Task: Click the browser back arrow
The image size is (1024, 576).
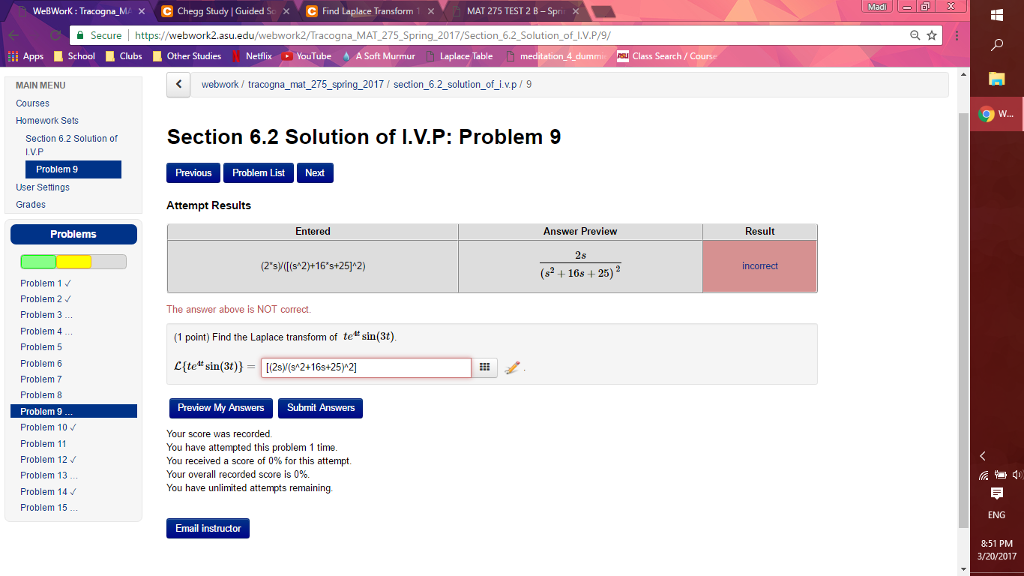Action: click(x=14, y=35)
